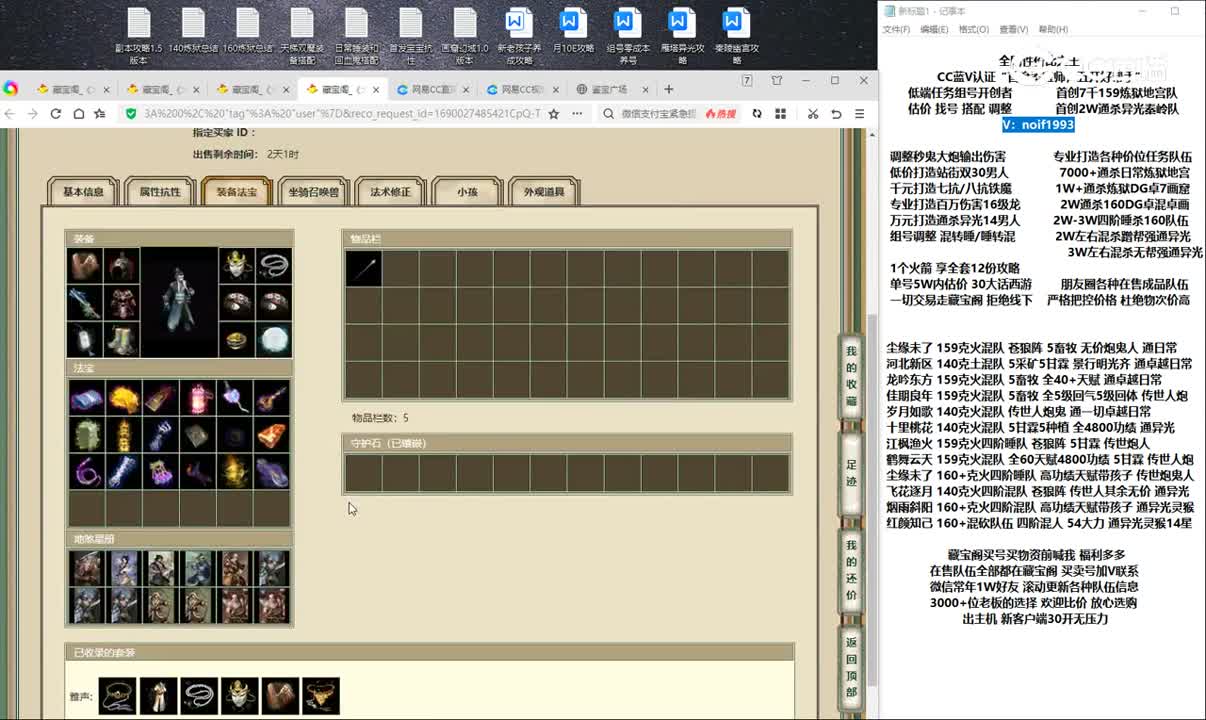Reload the current browser page
Screen dimensions: 1206x720
point(55,114)
